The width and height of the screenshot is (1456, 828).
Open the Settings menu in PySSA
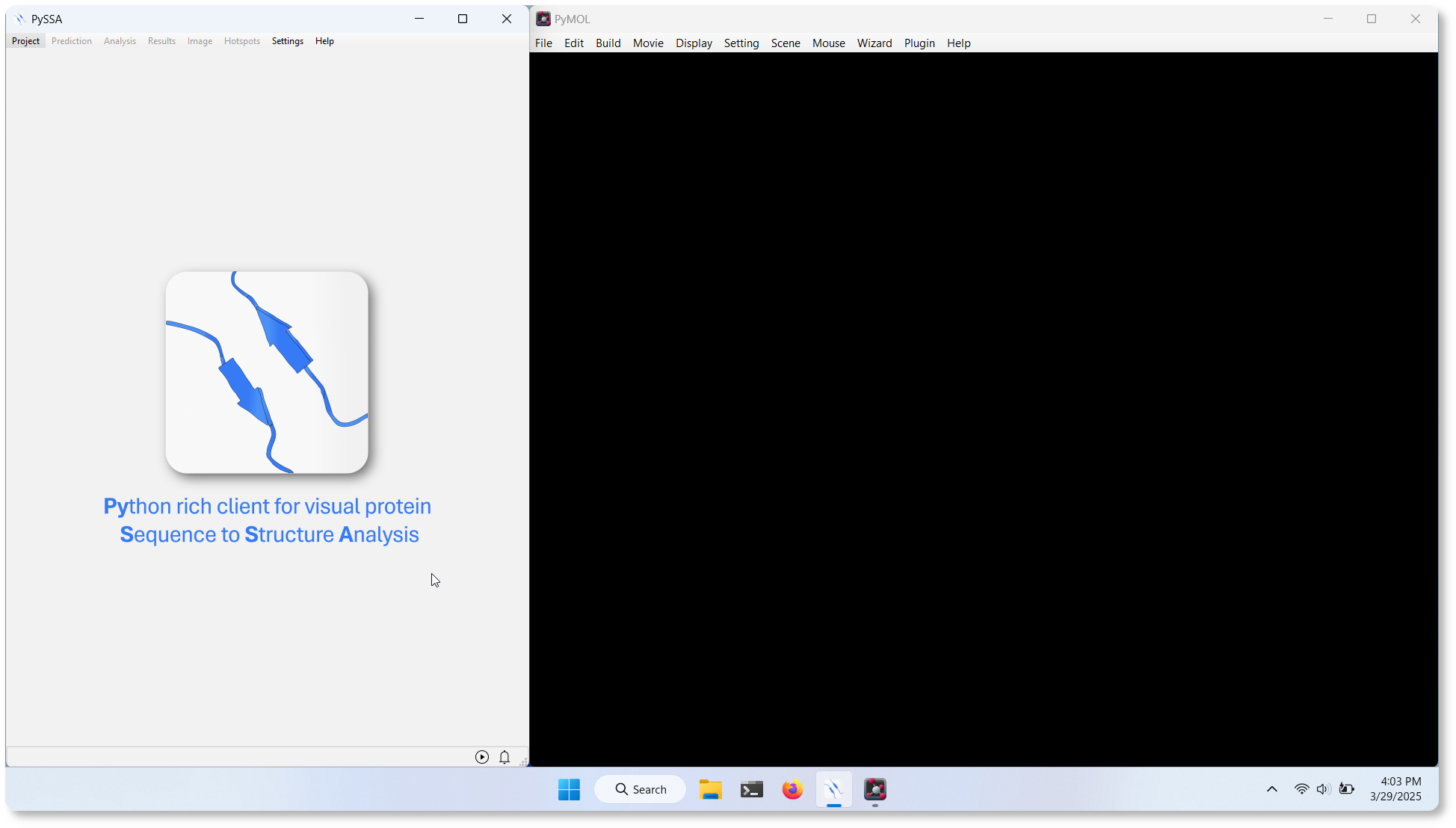[288, 41]
